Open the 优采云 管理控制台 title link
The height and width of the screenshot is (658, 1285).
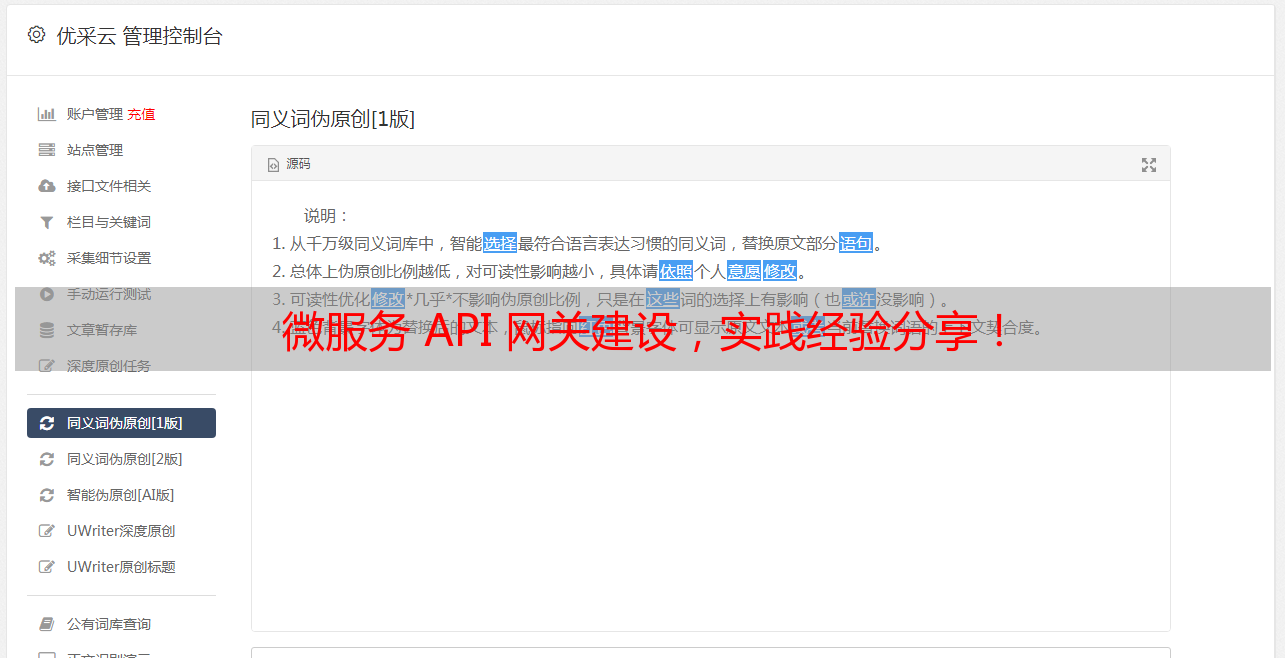tap(139, 36)
